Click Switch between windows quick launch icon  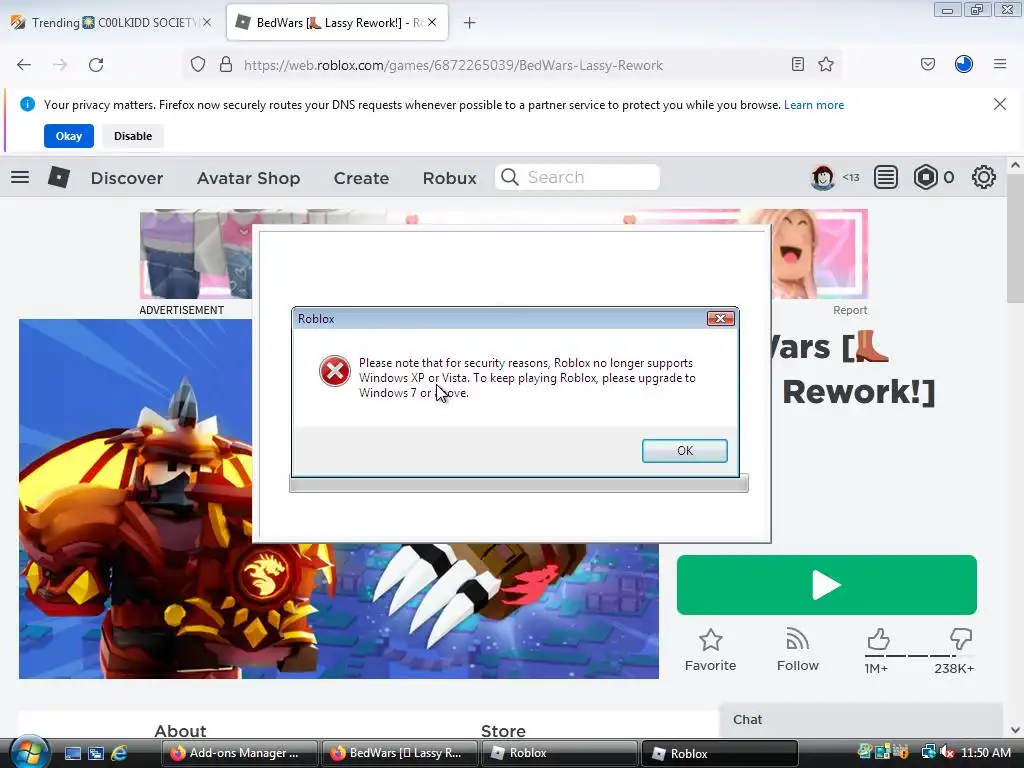pyautogui.click(x=96, y=754)
